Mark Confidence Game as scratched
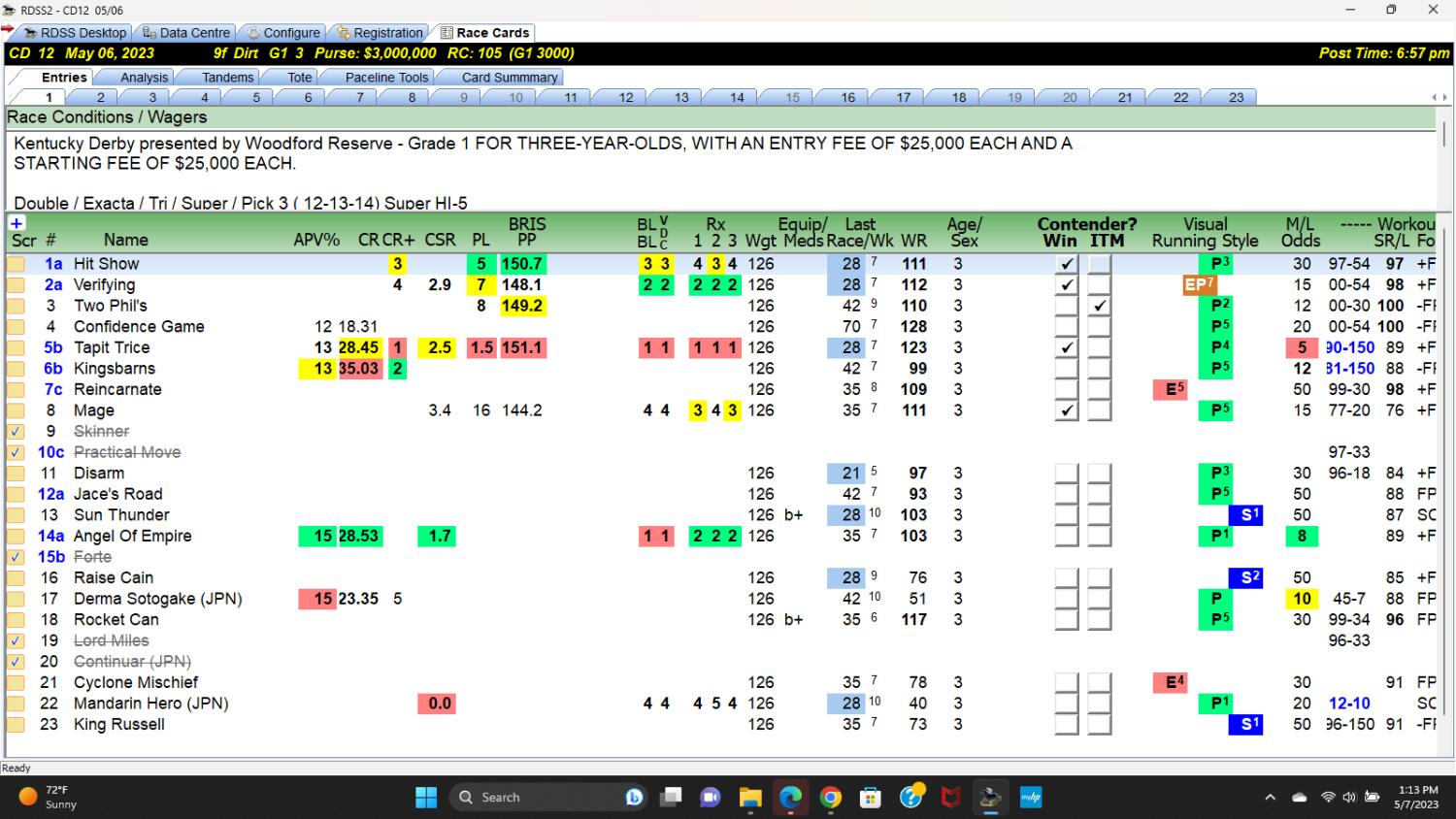1456x819 pixels. coord(17,327)
